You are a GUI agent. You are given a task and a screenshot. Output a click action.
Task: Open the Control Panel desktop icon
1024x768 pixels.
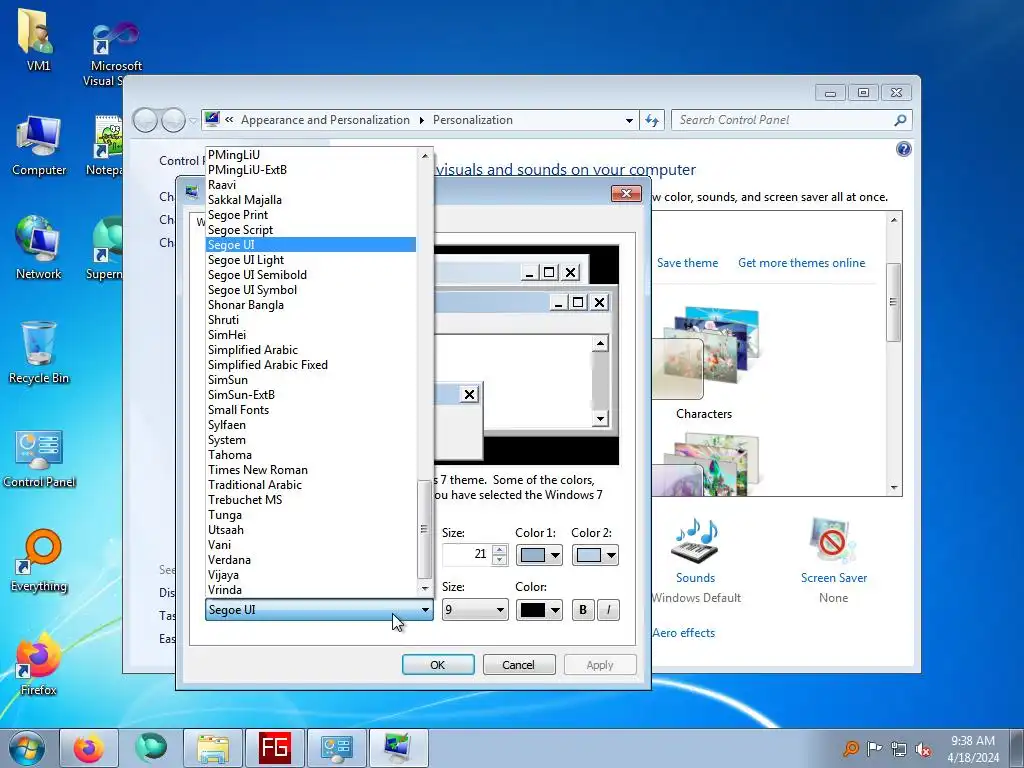click(39, 457)
